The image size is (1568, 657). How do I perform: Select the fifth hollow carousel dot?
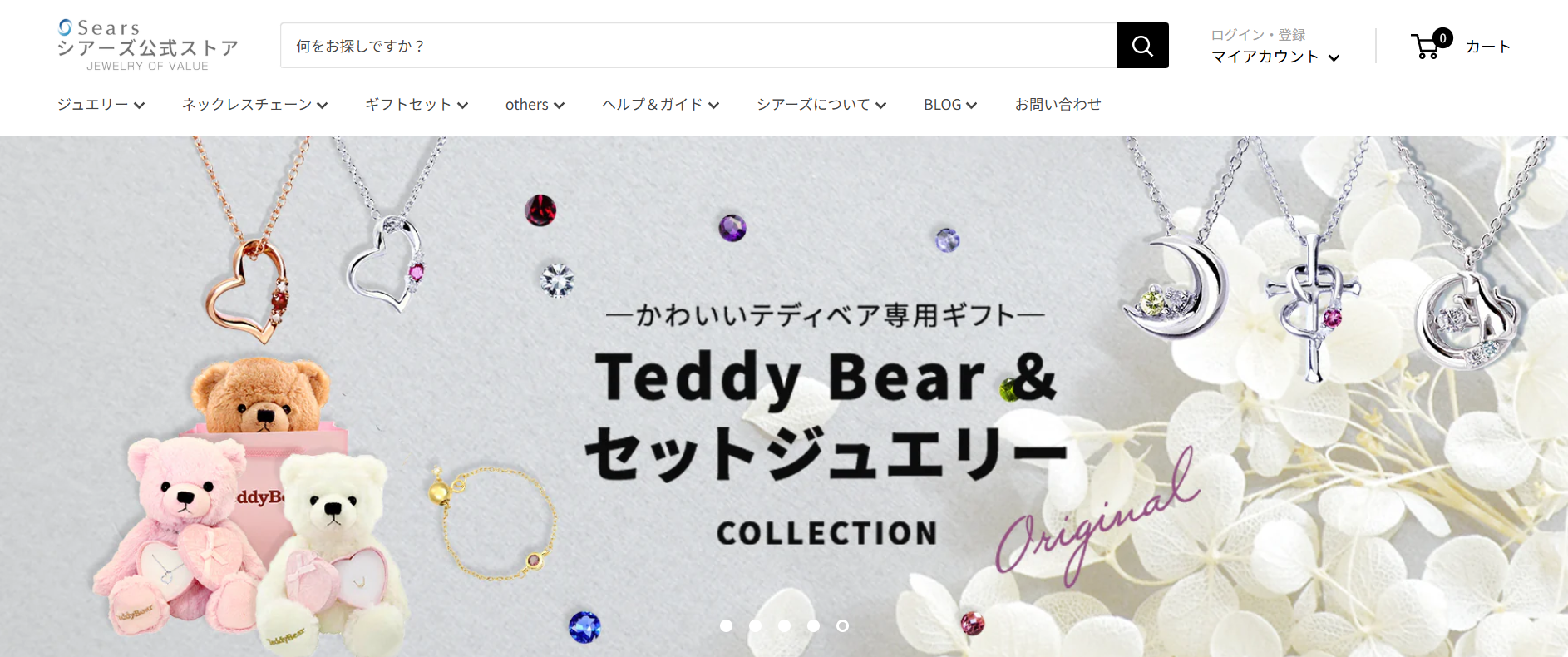842,625
